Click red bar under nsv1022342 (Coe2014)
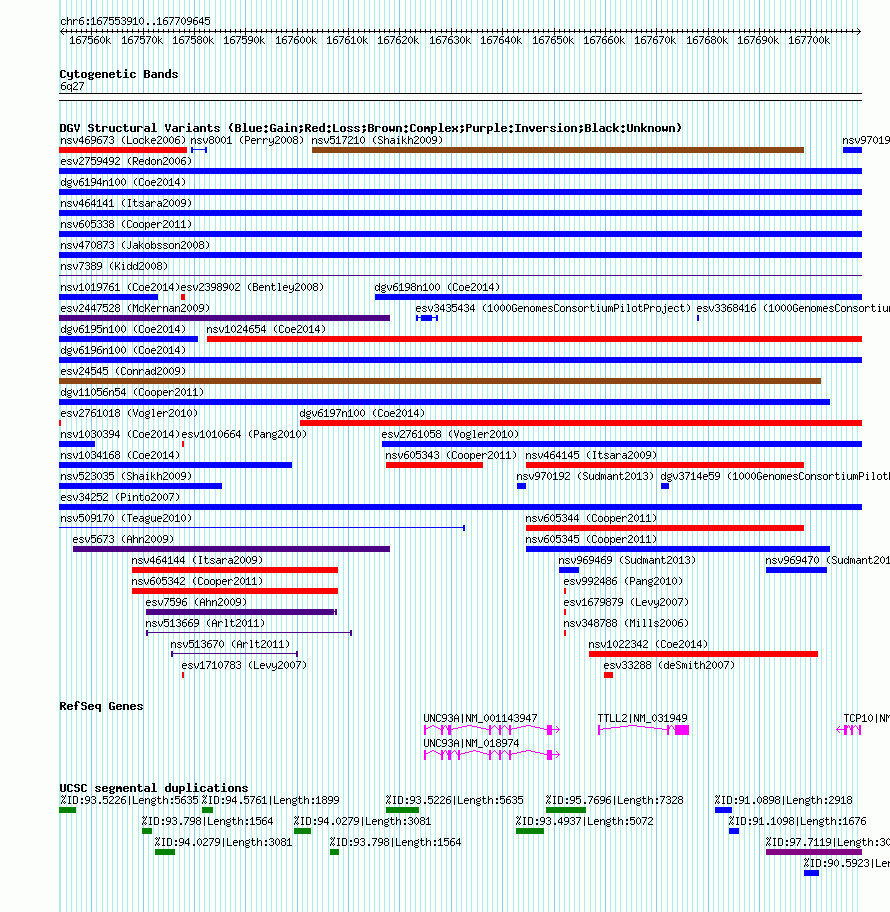This screenshot has width=890, height=912. point(703,654)
